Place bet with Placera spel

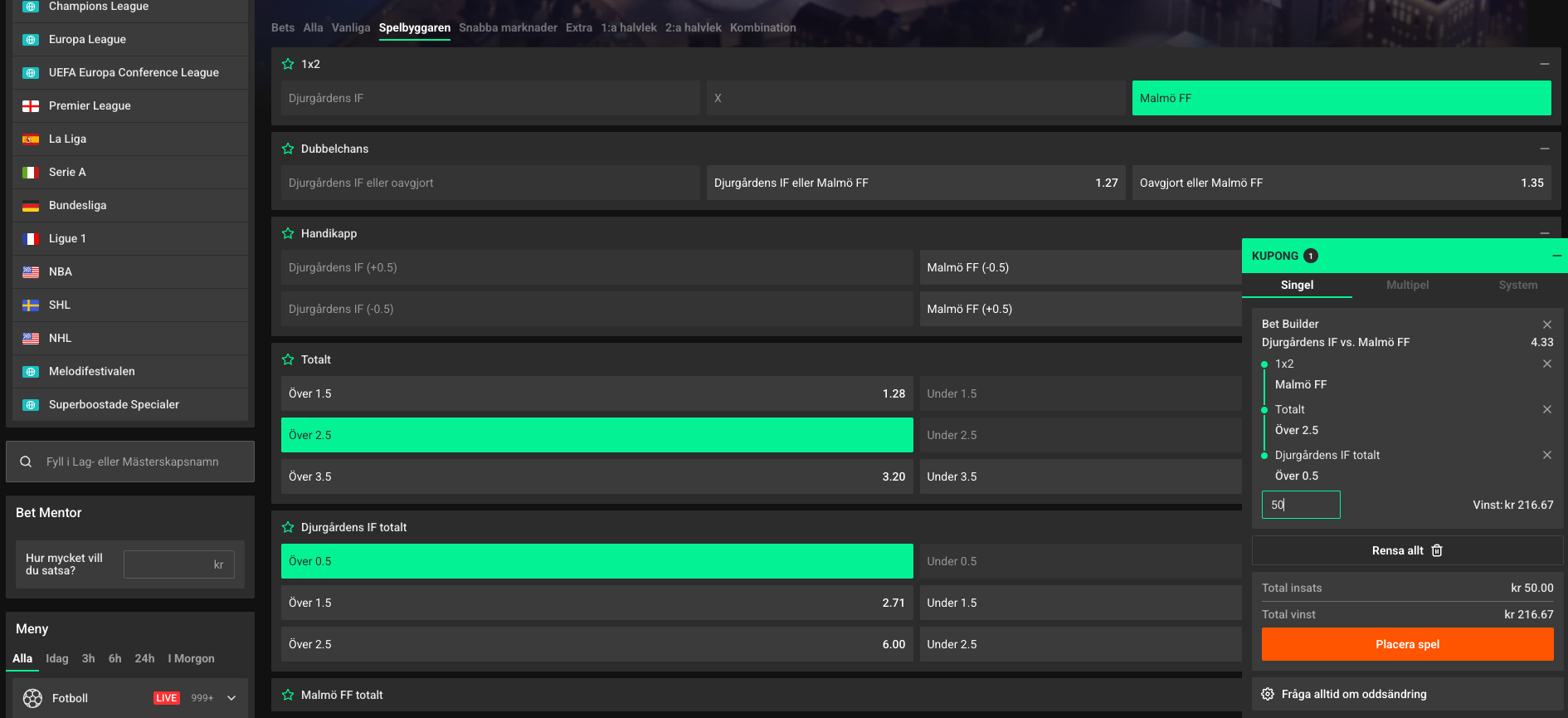tap(1408, 644)
